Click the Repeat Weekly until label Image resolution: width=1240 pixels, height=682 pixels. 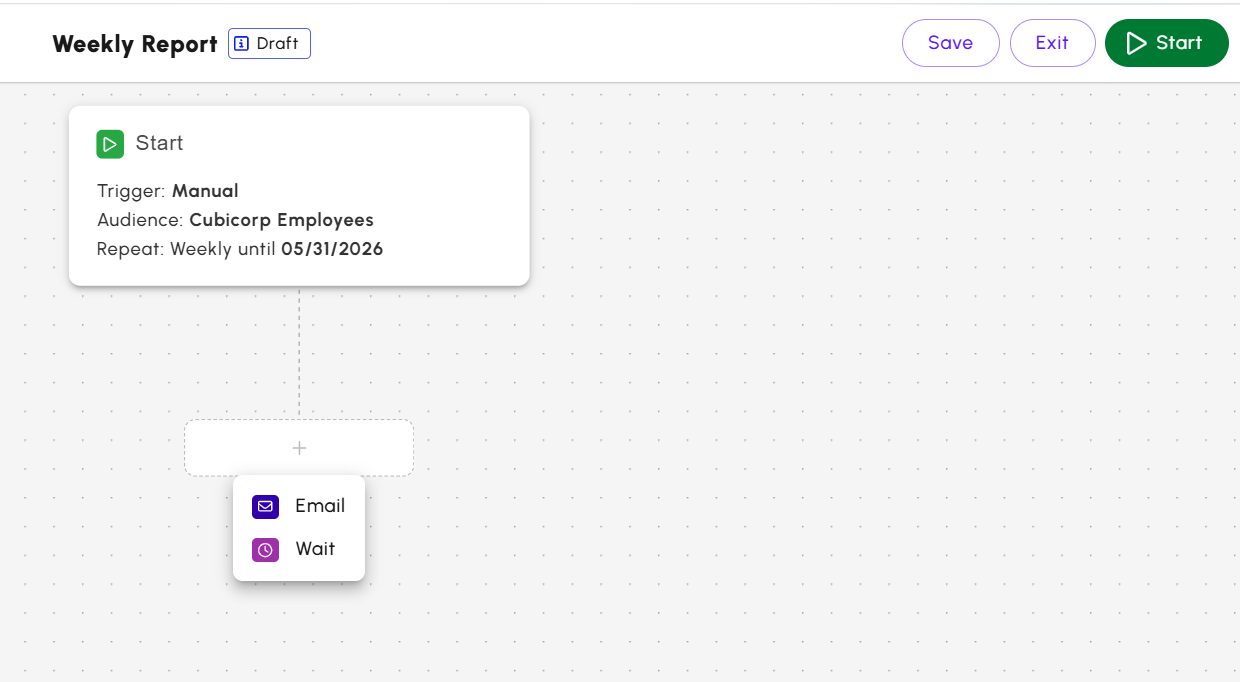pyautogui.click(x=186, y=249)
